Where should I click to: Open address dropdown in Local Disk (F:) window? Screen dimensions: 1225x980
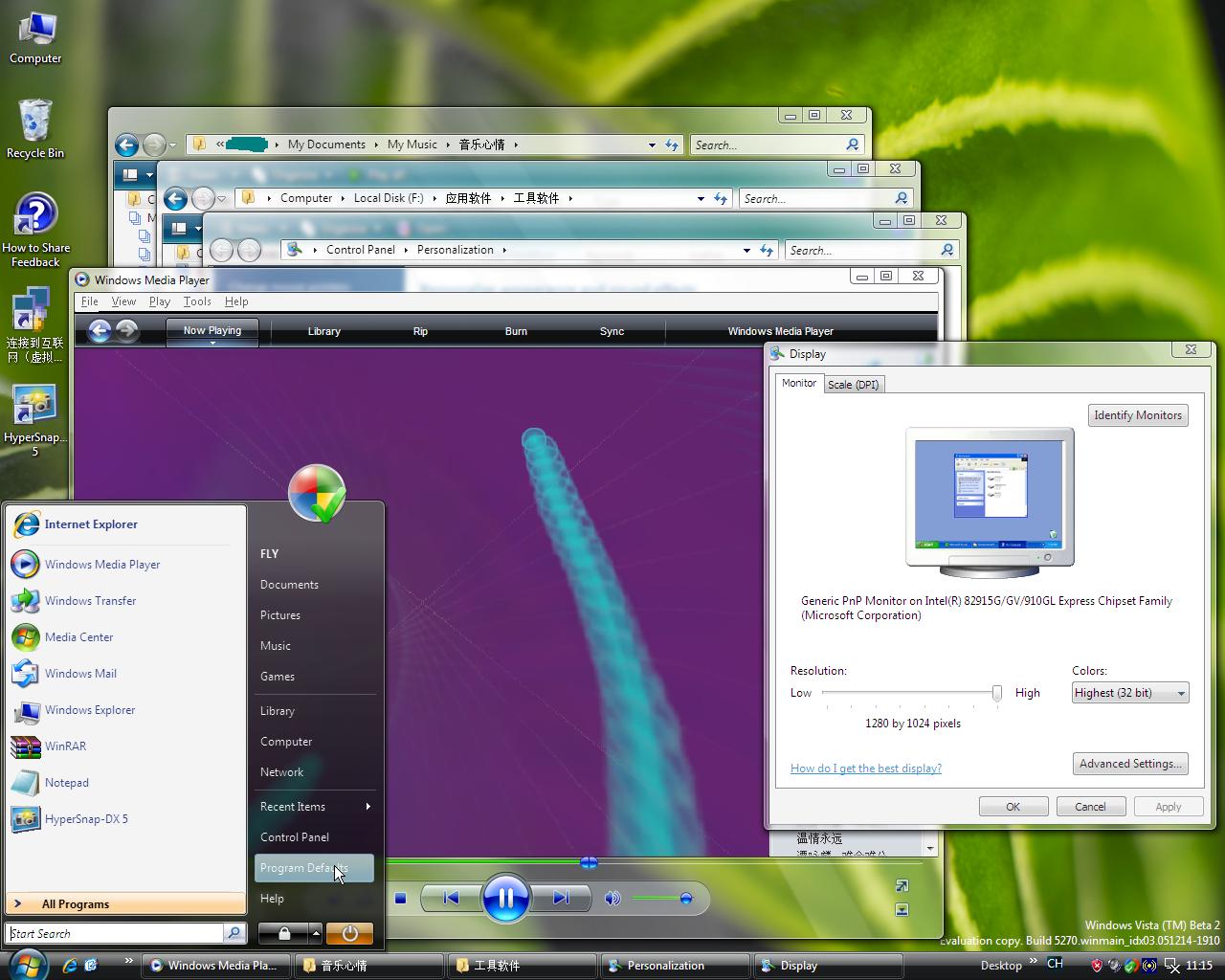pyautogui.click(x=701, y=199)
